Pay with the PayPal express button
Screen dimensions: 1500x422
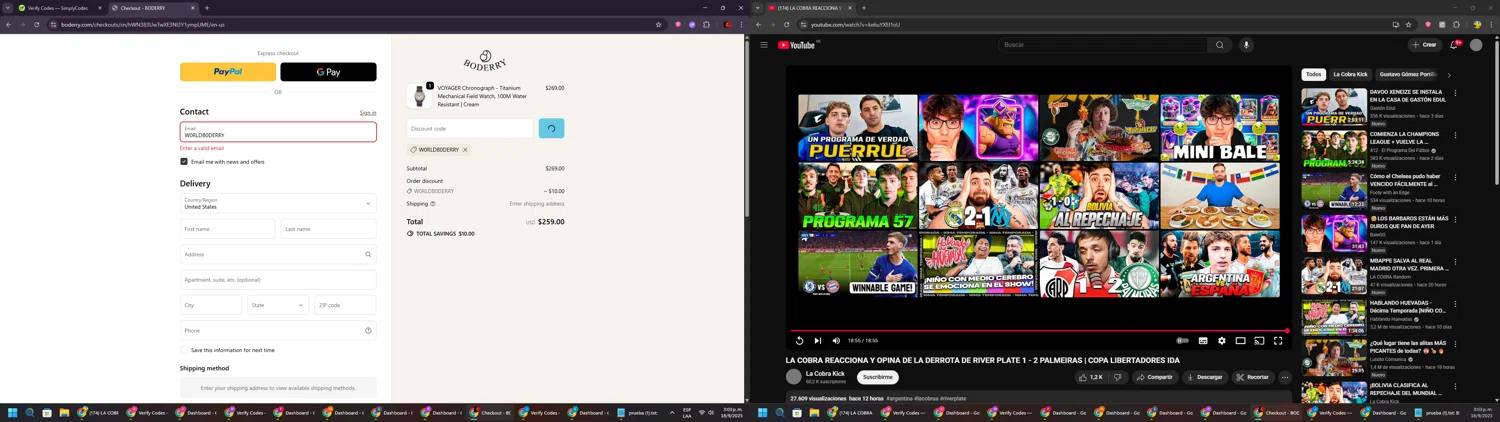pyautogui.click(x=228, y=72)
